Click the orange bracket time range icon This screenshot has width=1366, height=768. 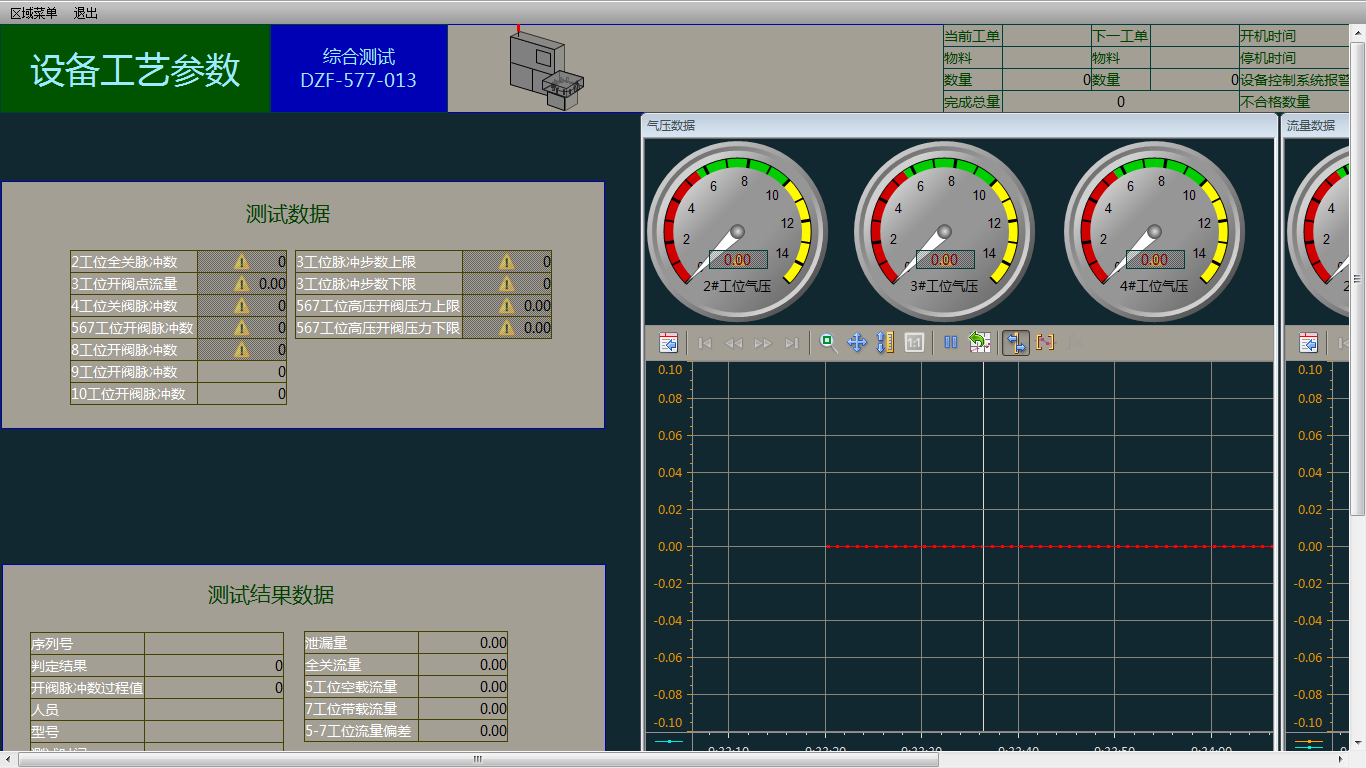click(x=1045, y=343)
